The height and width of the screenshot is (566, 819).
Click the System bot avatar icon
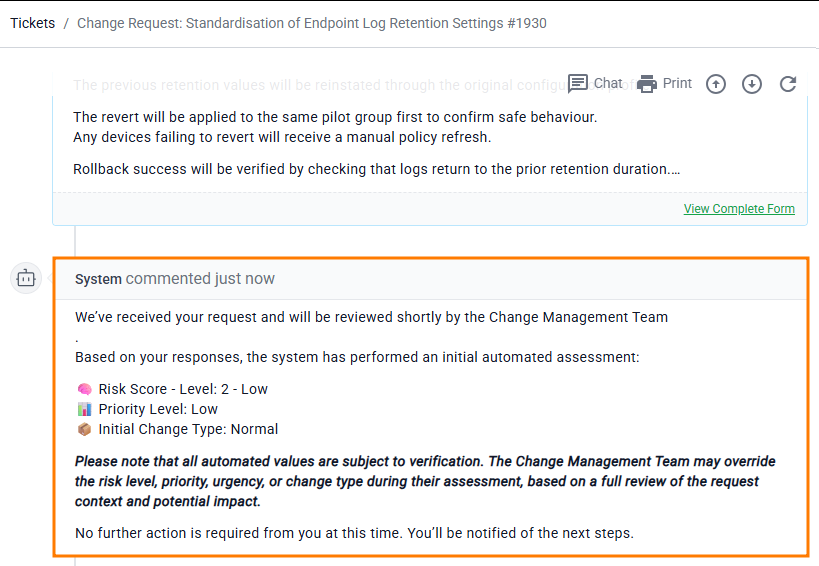[26, 278]
